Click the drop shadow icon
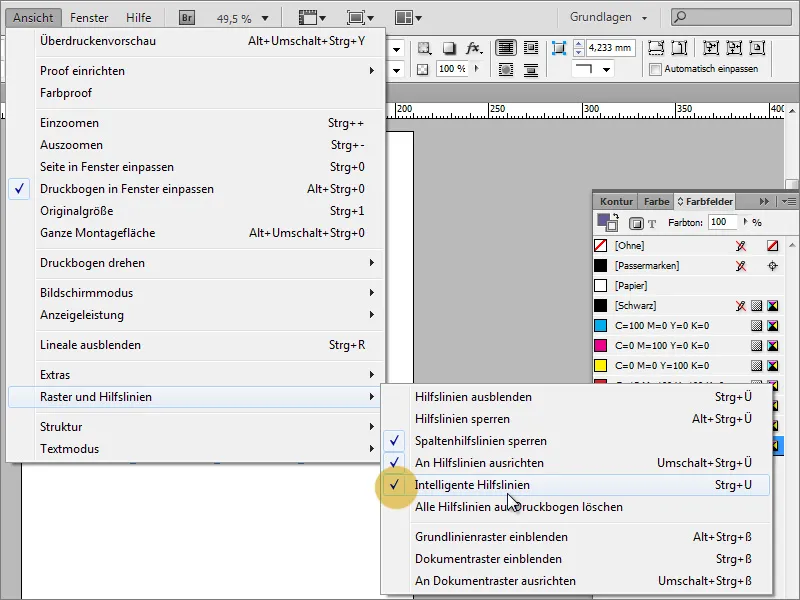 [448, 48]
